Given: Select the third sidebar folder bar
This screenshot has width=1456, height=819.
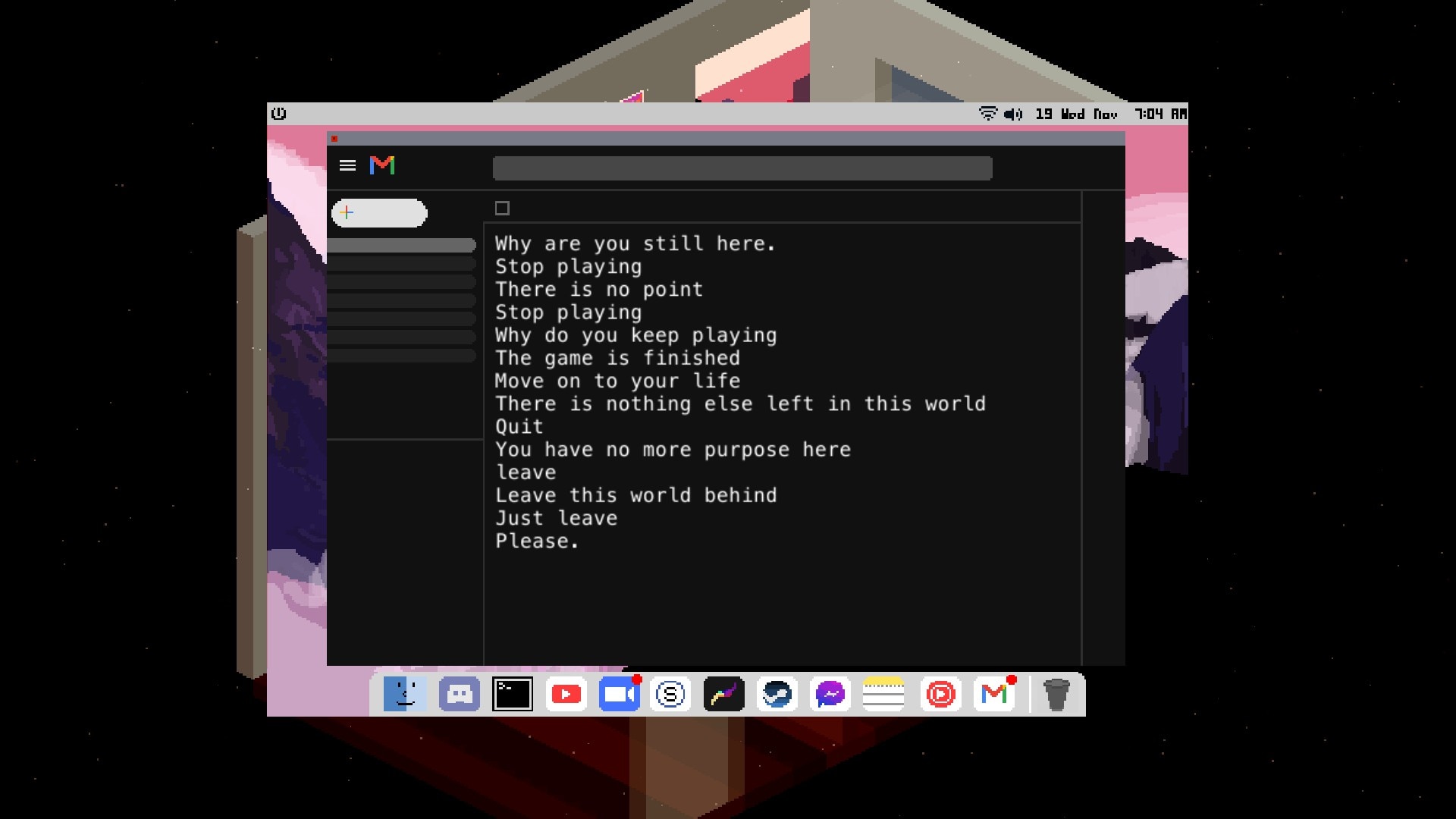Looking at the screenshot, I should point(402,282).
